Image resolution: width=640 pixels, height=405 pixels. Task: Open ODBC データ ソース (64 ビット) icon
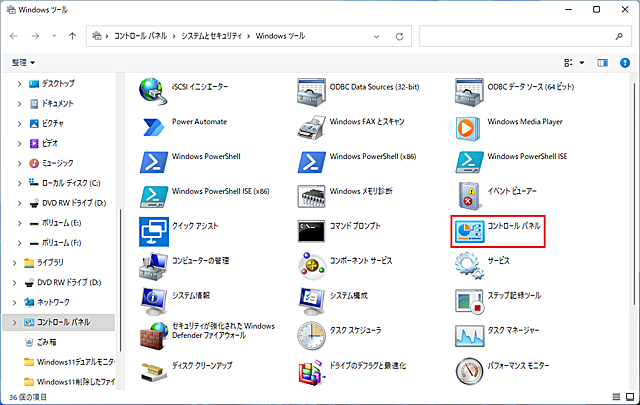pos(469,92)
